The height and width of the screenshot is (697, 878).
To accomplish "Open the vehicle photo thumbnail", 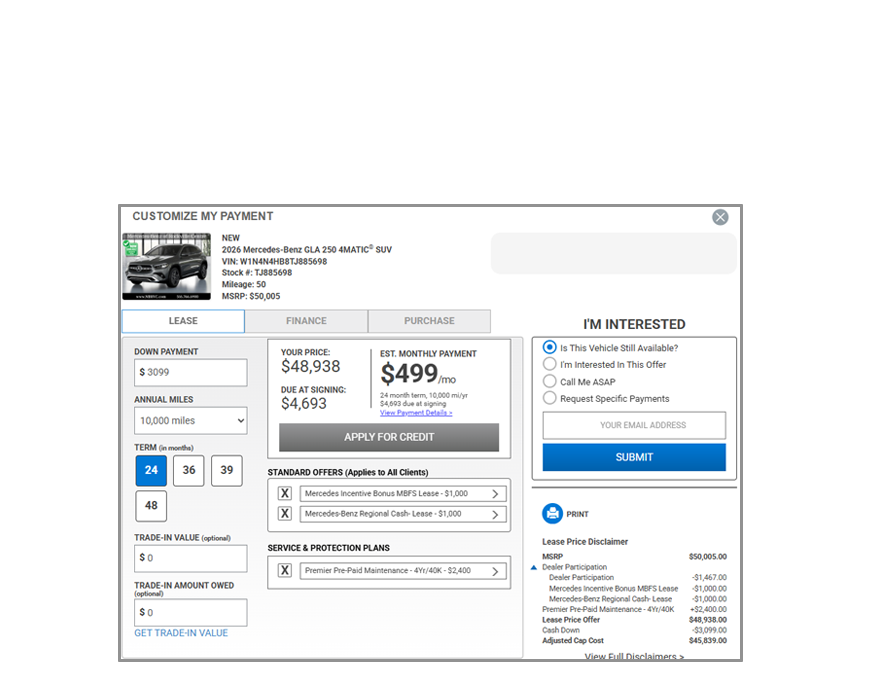I will [x=167, y=266].
